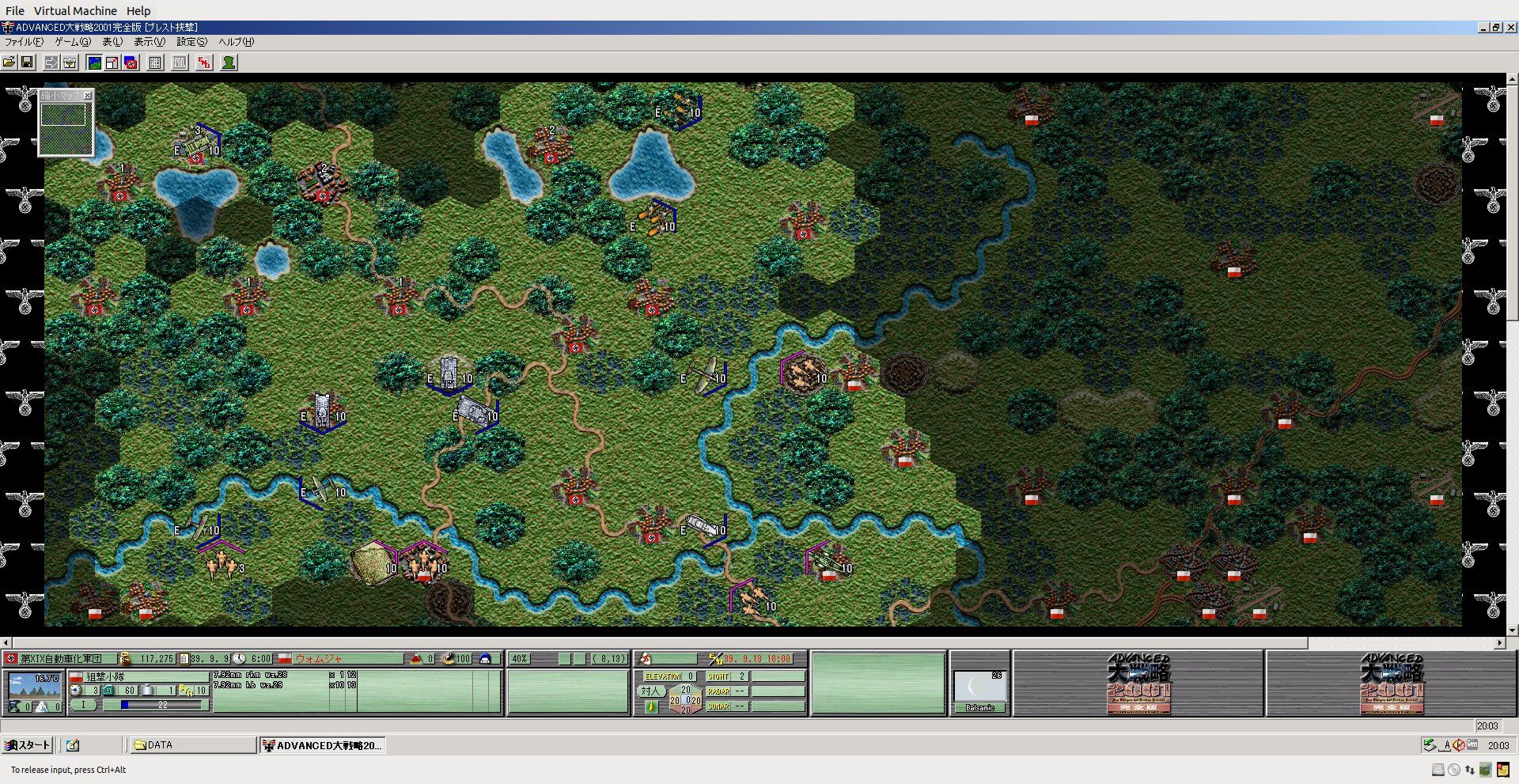1519x784 pixels.
Task: Close the mini-map panel
Action: 88,95
